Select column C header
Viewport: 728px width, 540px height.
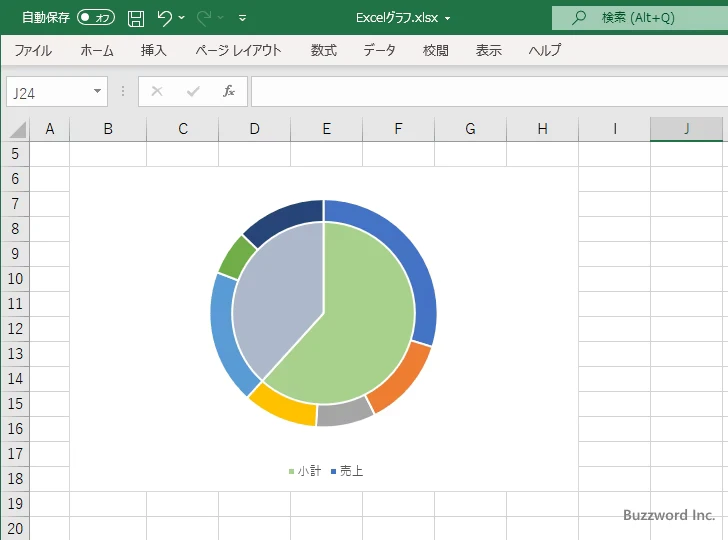[182, 129]
